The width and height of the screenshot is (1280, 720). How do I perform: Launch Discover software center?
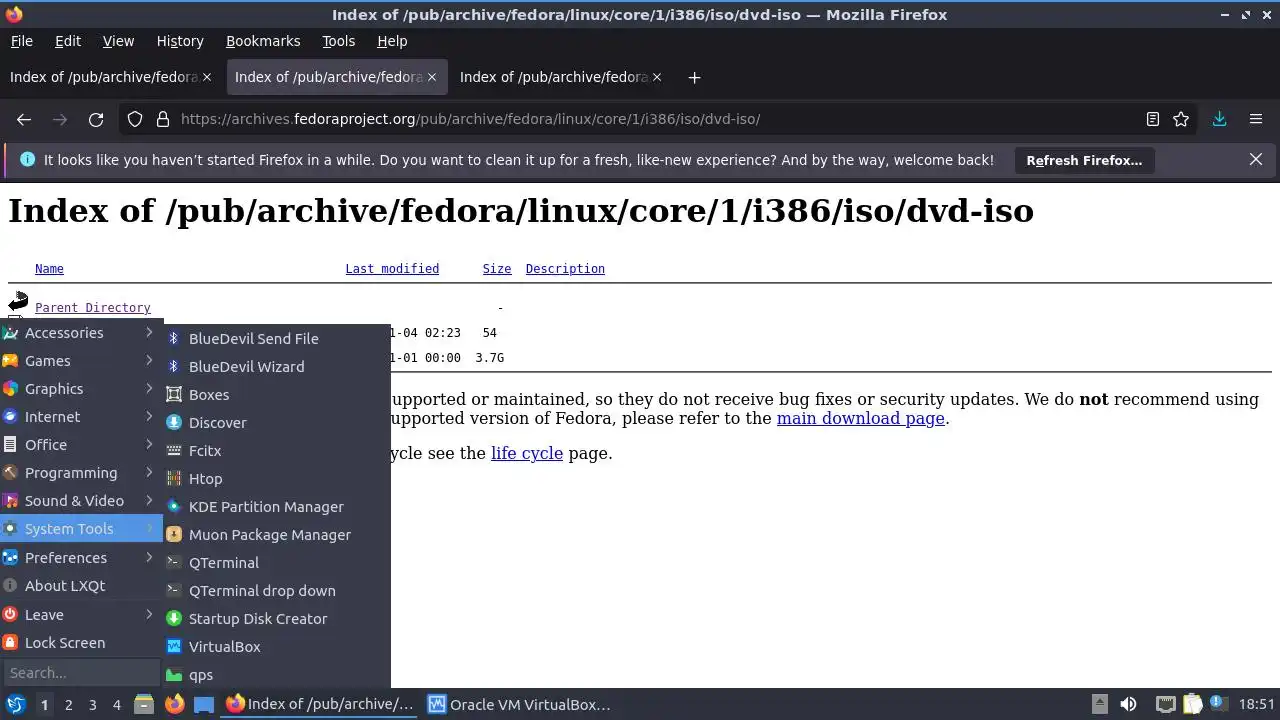(277, 423)
